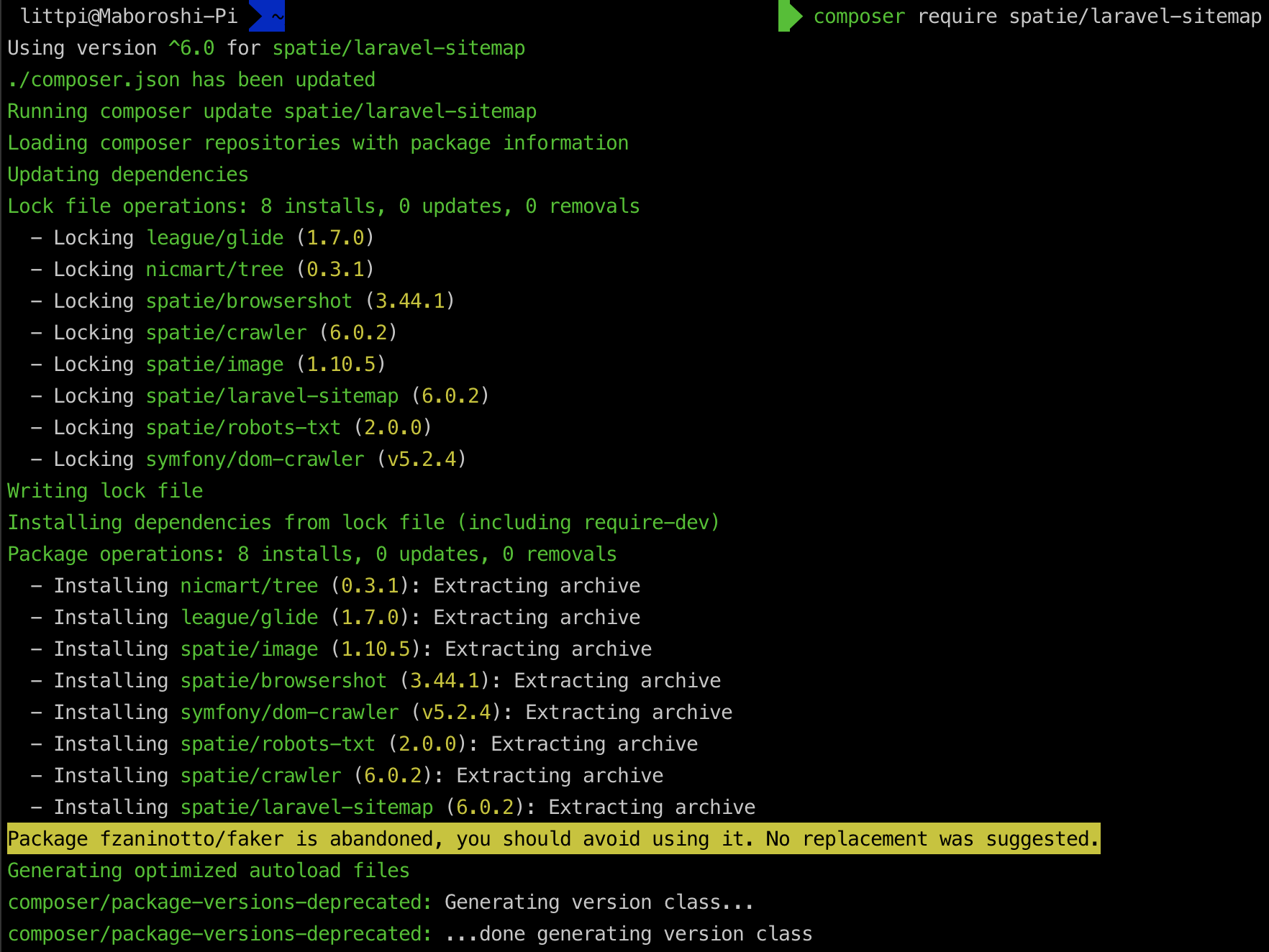
Task: Click 'Installing spatie/robots-txt (2.0.0)' row
Action: click(x=364, y=744)
